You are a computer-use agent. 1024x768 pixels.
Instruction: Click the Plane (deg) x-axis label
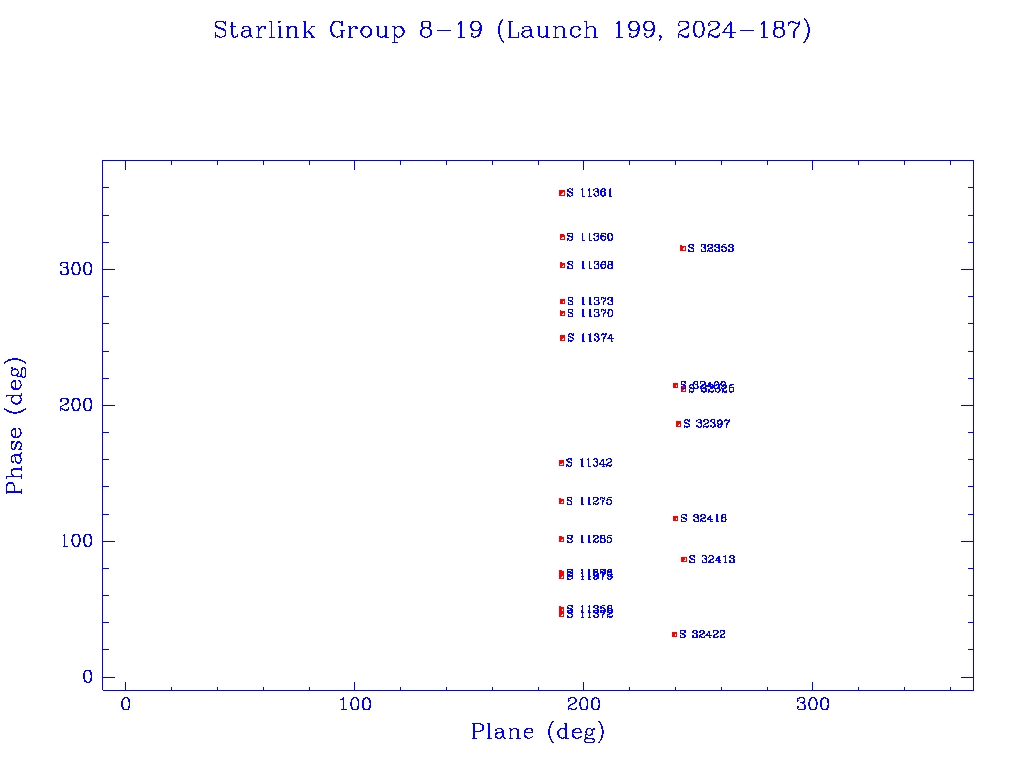click(537, 731)
